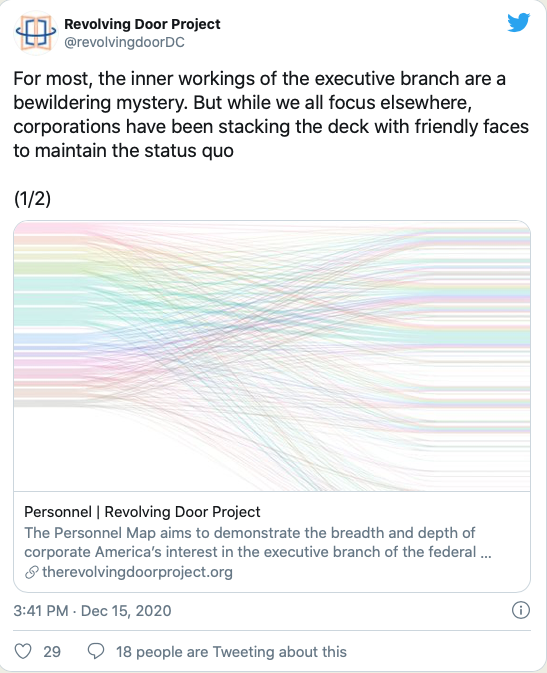
Task: Click the Personnel Map card description text
Action: (258, 542)
